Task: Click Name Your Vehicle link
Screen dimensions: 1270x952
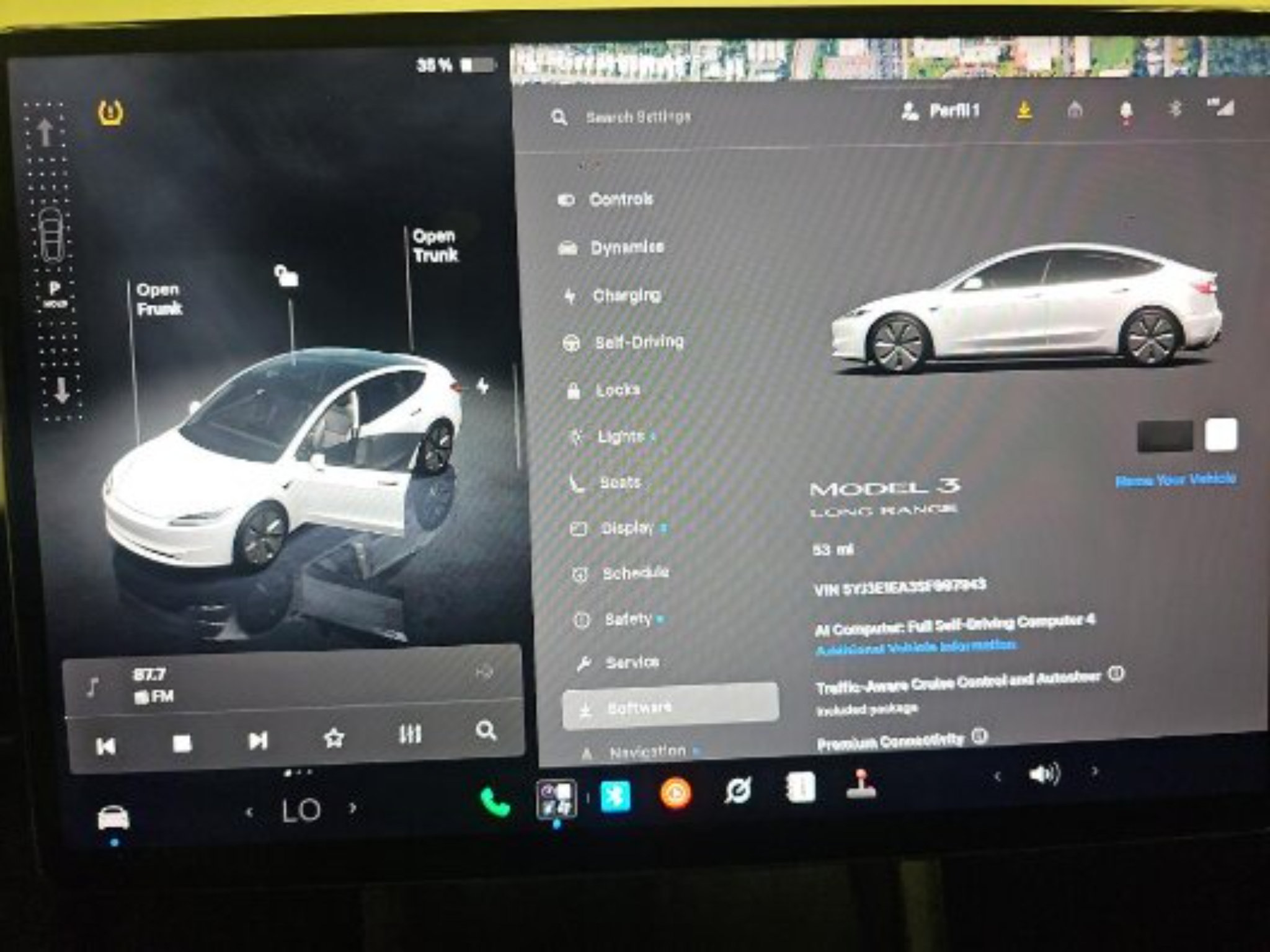Action: tap(1175, 480)
